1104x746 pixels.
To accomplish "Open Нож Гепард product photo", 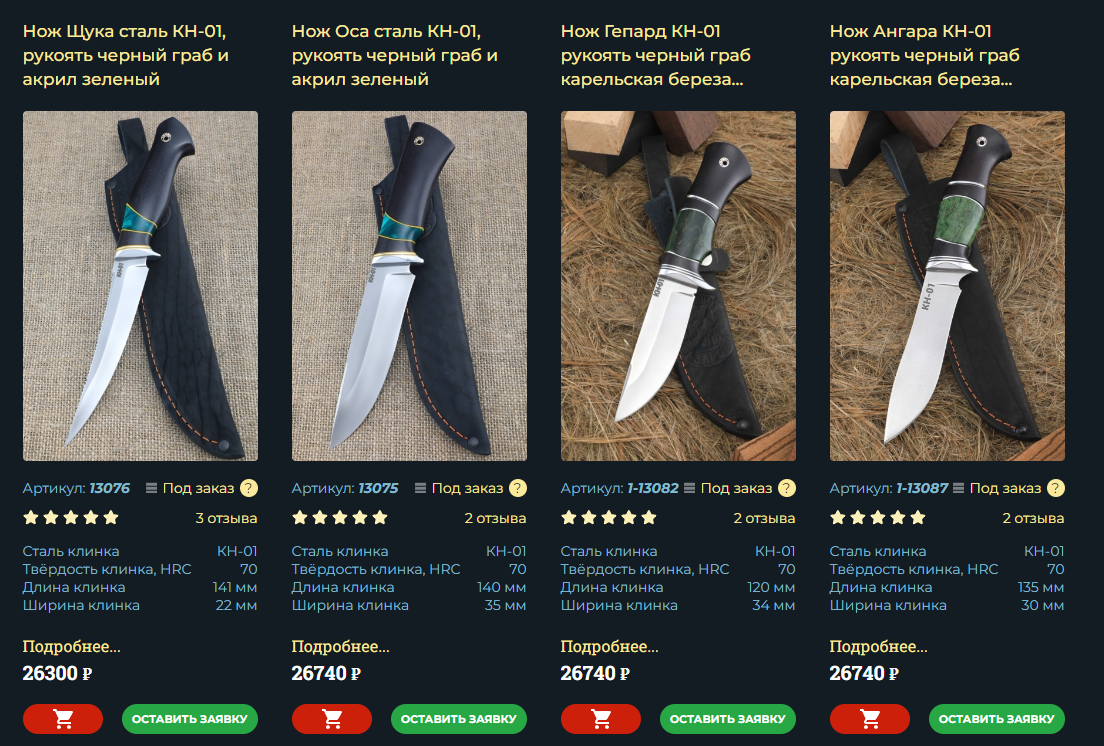I will point(678,286).
